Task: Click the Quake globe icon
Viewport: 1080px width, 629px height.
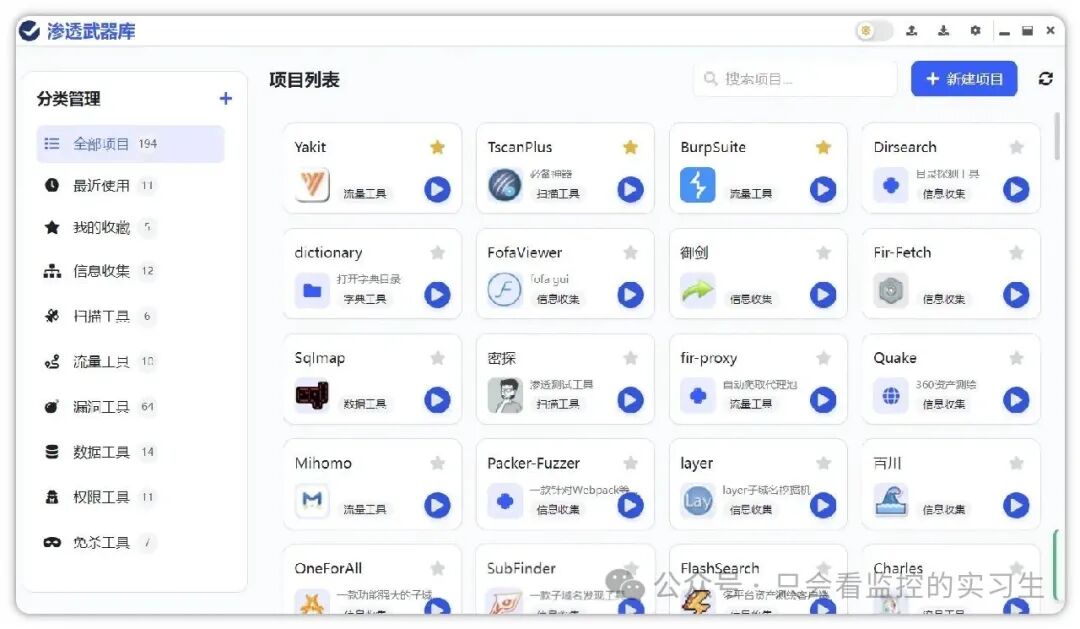Action: point(891,395)
